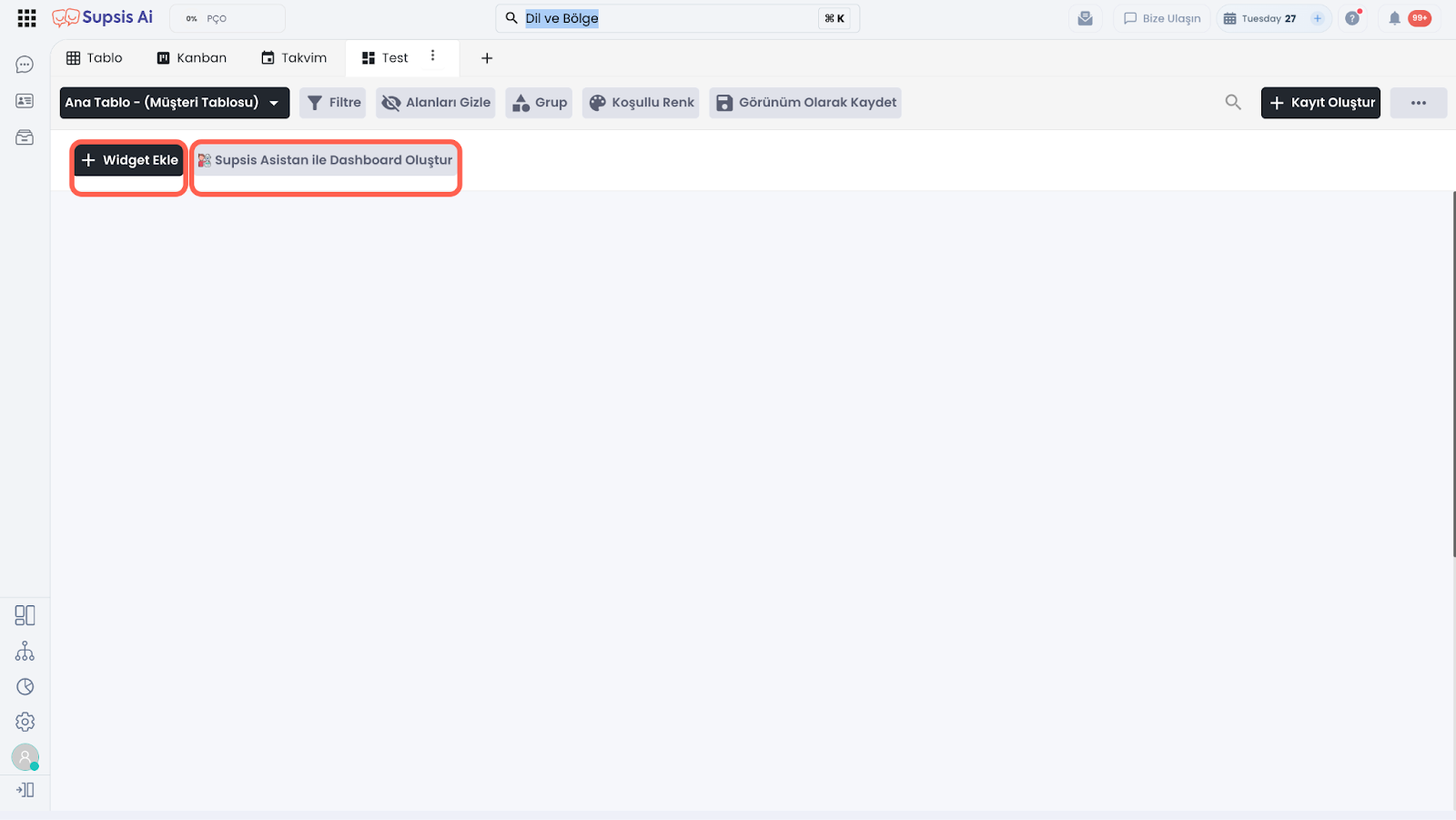Switch to the Takvim tab
The image size is (1456, 820).
tap(294, 58)
